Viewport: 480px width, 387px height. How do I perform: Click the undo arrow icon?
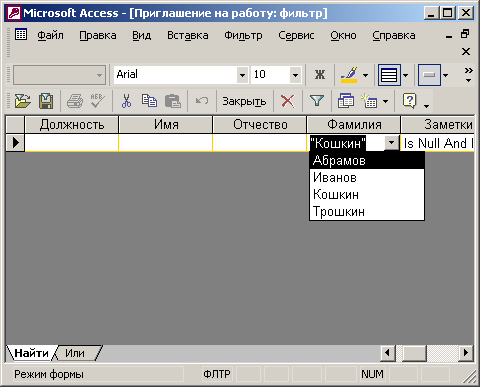[x=202, y=101]
